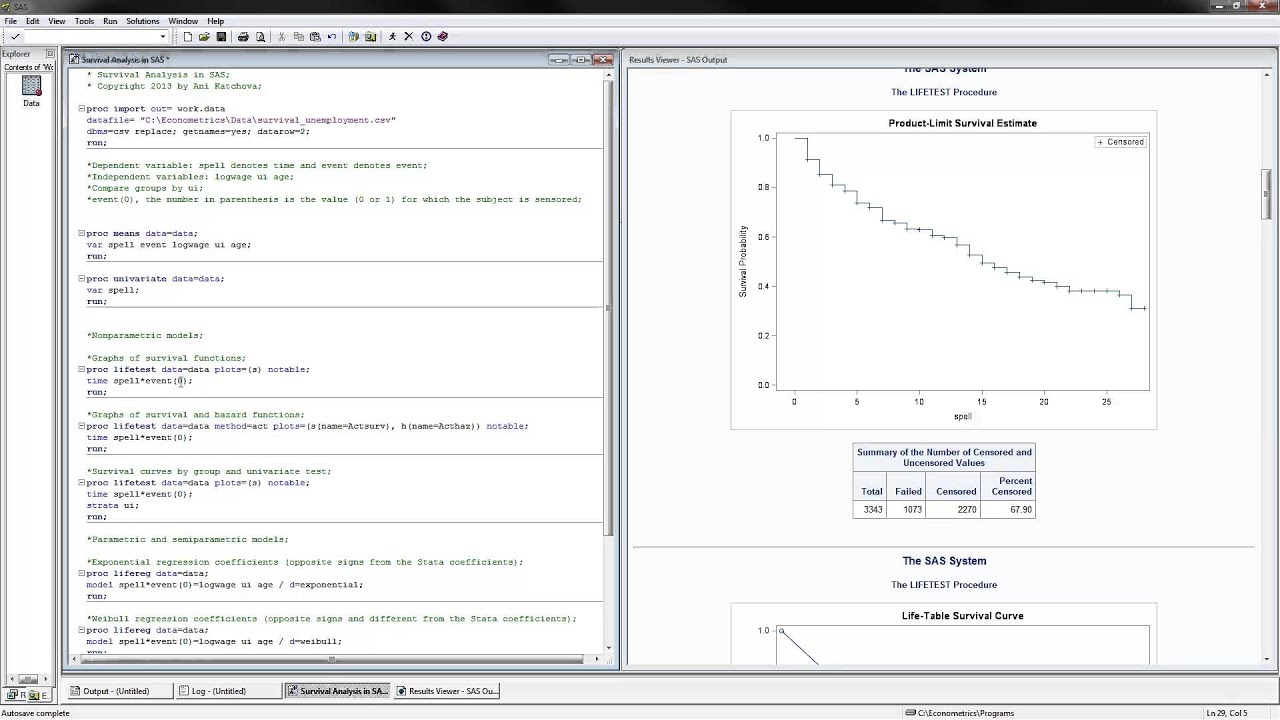Close the Explorer pane with its X
Screen dimensions: 1280x720
pyautogui.click(x=50, y=54)
